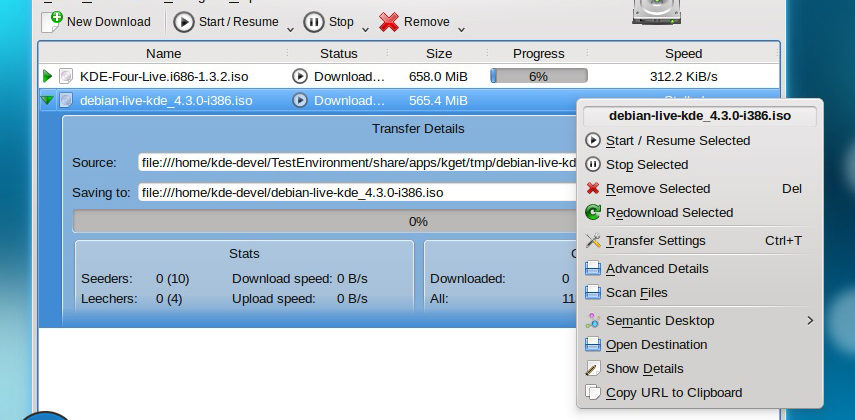855x420 pixels.
Task: Click the Stop pause icon in toolbar
Action: (x=314, y=22)
